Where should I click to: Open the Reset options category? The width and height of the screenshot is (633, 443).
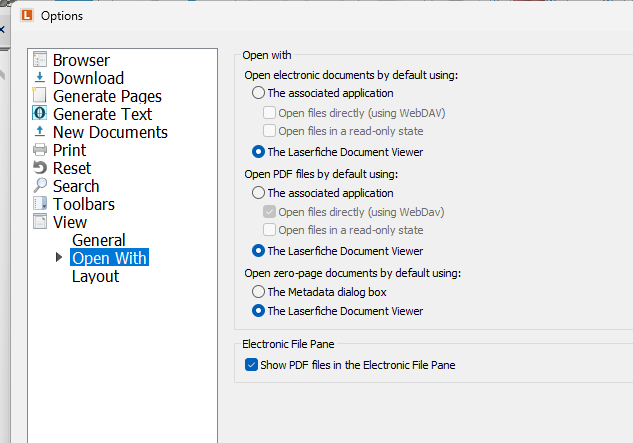point(72,168)
